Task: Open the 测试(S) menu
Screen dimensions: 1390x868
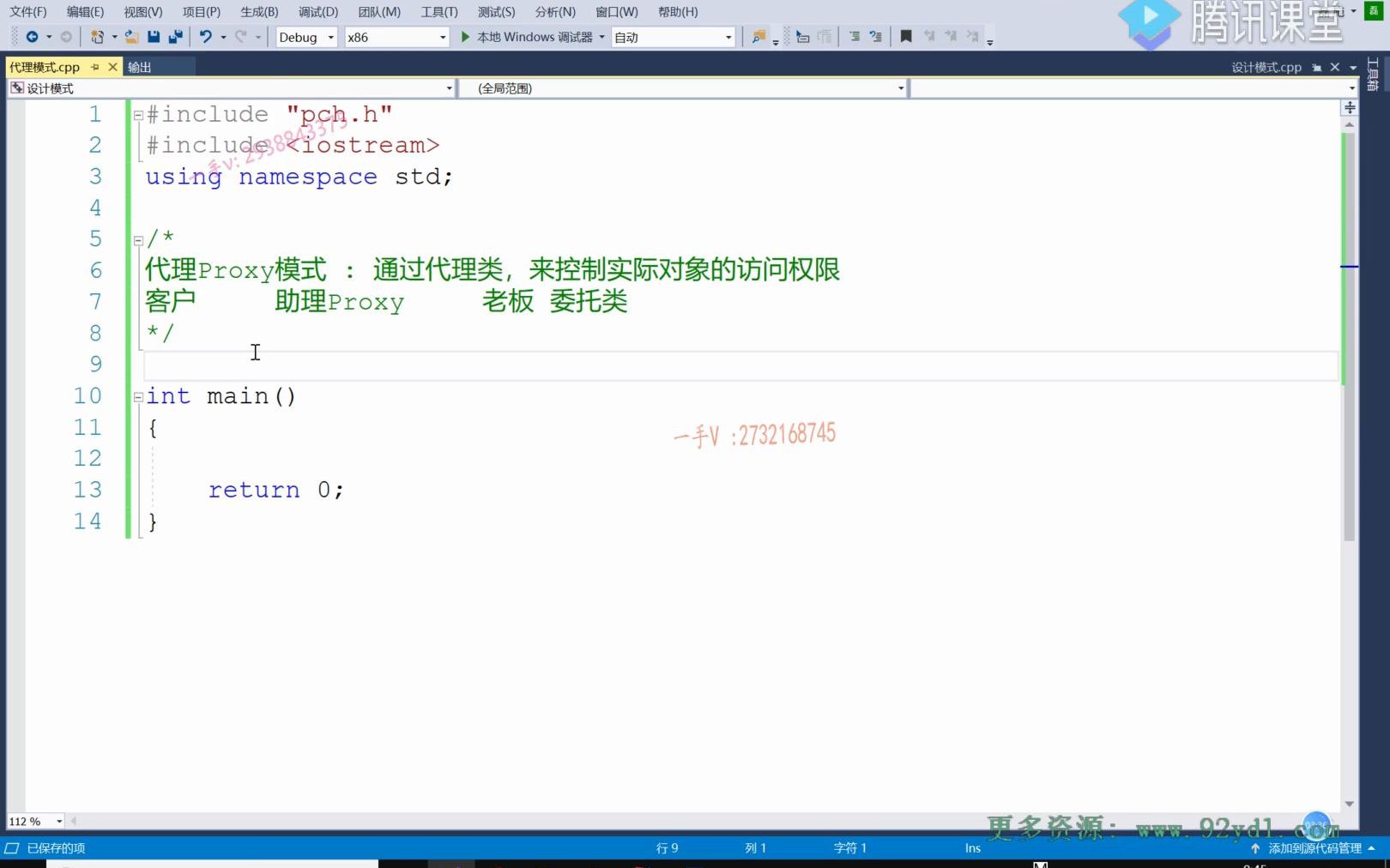Action: click(497, 12)
